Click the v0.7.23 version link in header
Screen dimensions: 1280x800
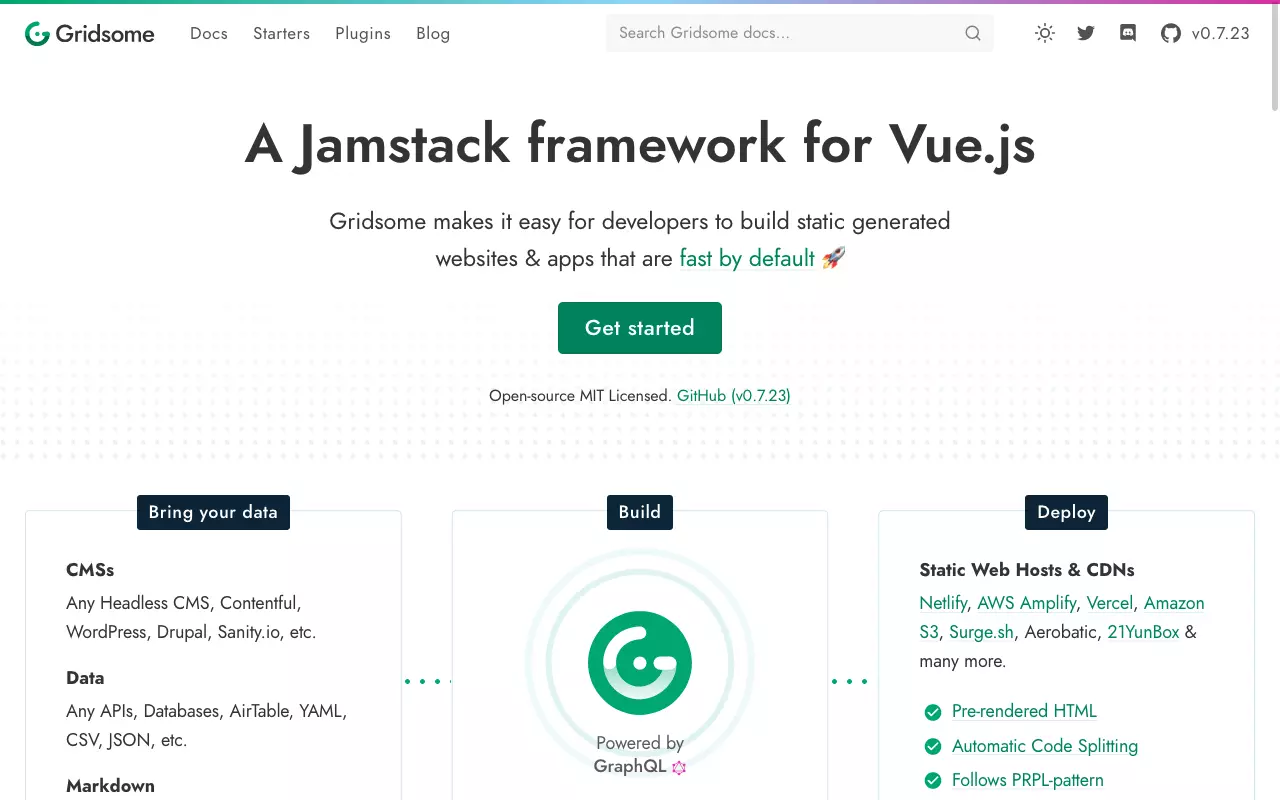coord(1221,33)
